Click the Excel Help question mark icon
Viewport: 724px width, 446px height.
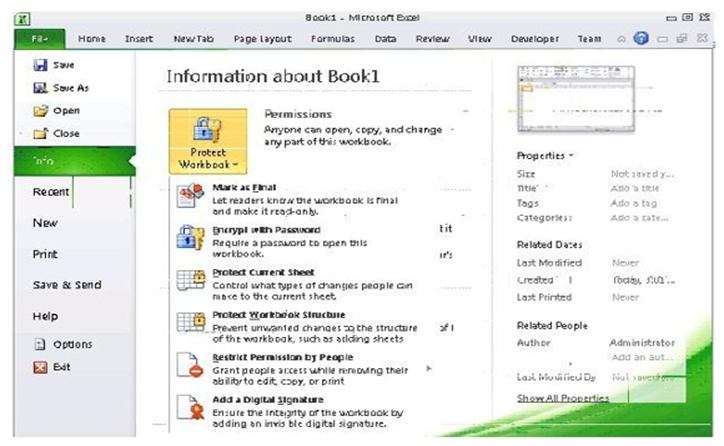[x=641, y=39]
